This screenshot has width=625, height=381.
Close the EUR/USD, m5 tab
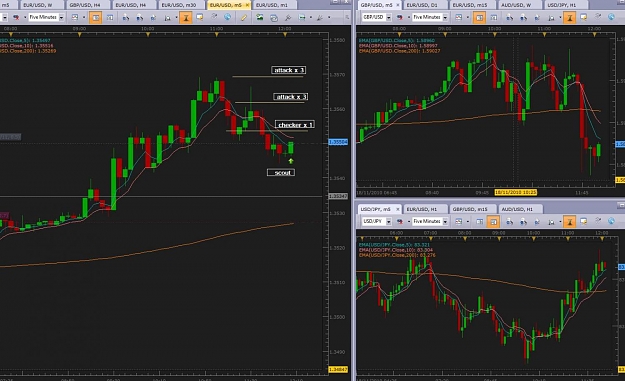pos(247,5)
